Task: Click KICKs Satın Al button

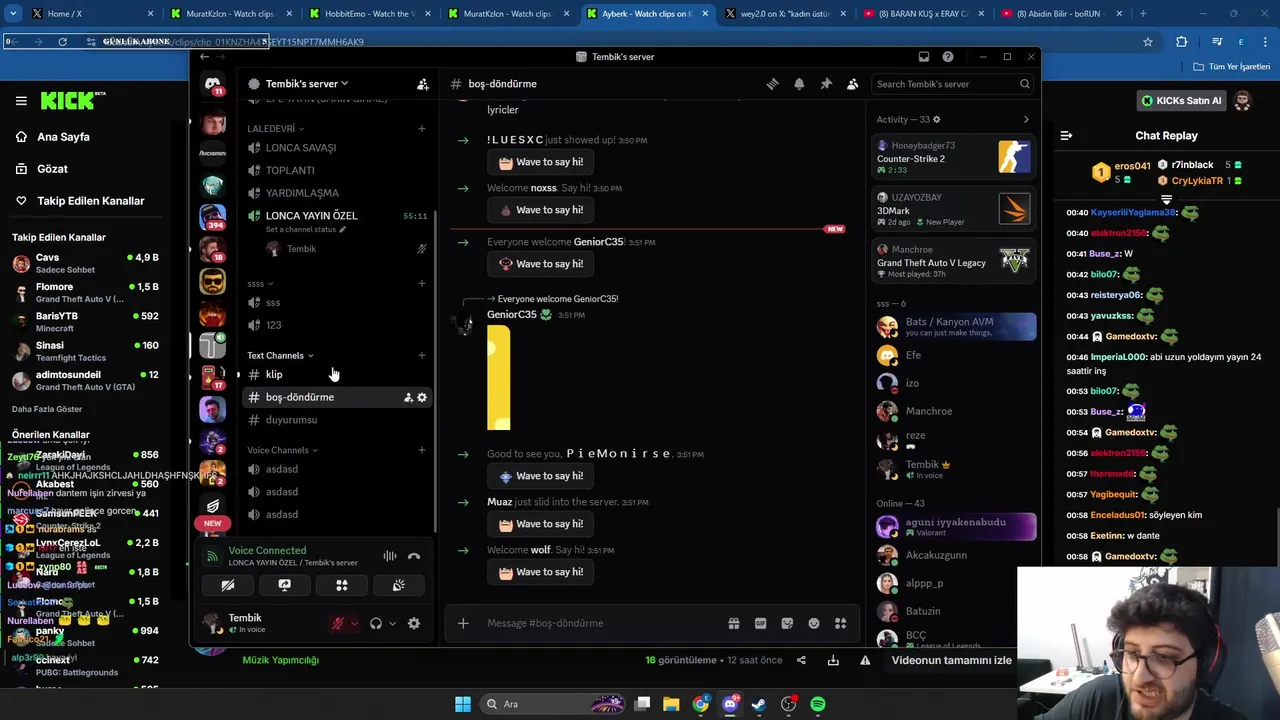Action: click(x=1182, y=101)
